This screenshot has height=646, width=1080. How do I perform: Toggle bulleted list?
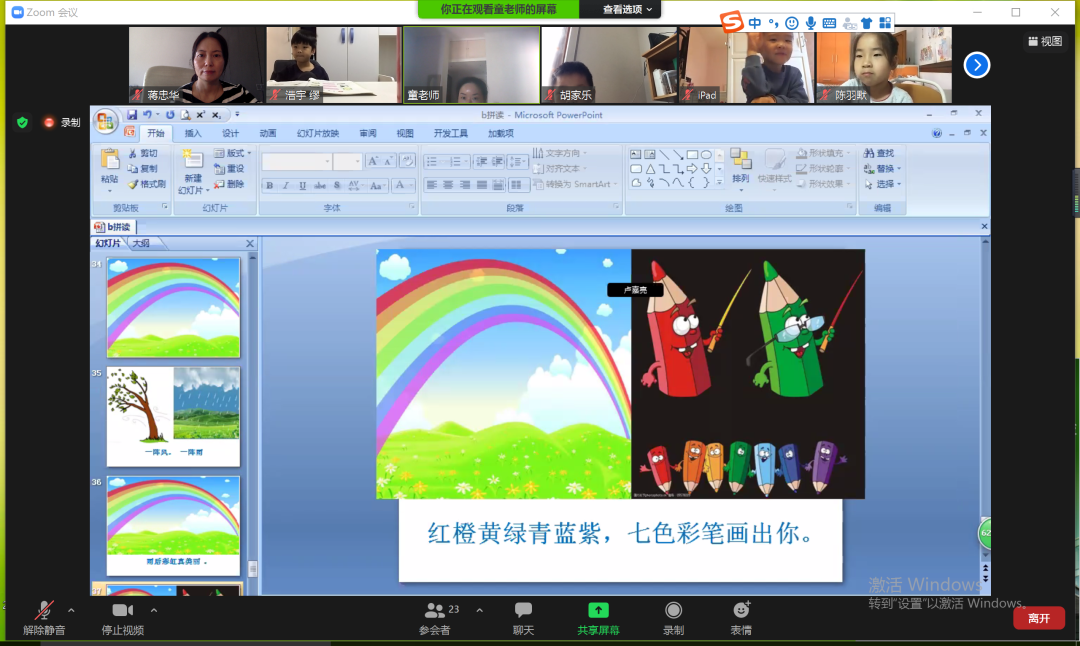434,162
